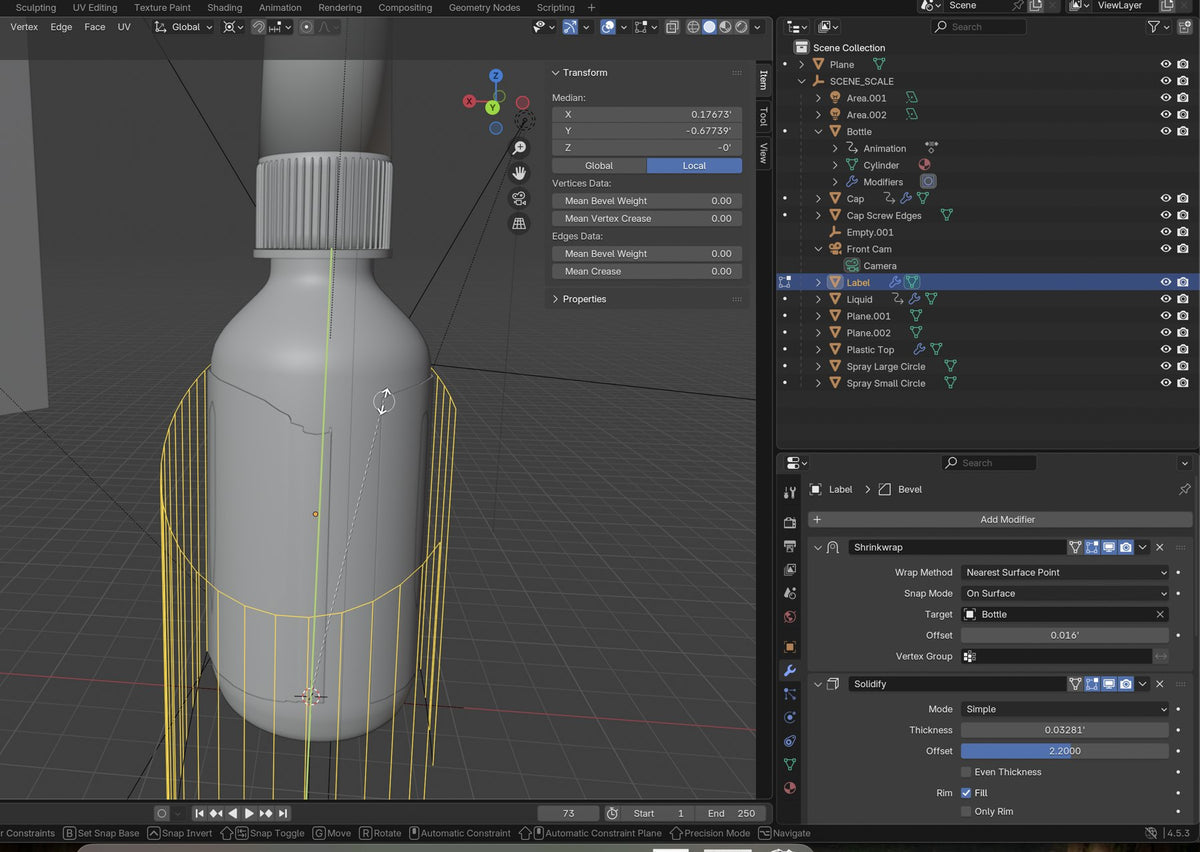Toggle visibility eye for Label object

pos(1165,282)
